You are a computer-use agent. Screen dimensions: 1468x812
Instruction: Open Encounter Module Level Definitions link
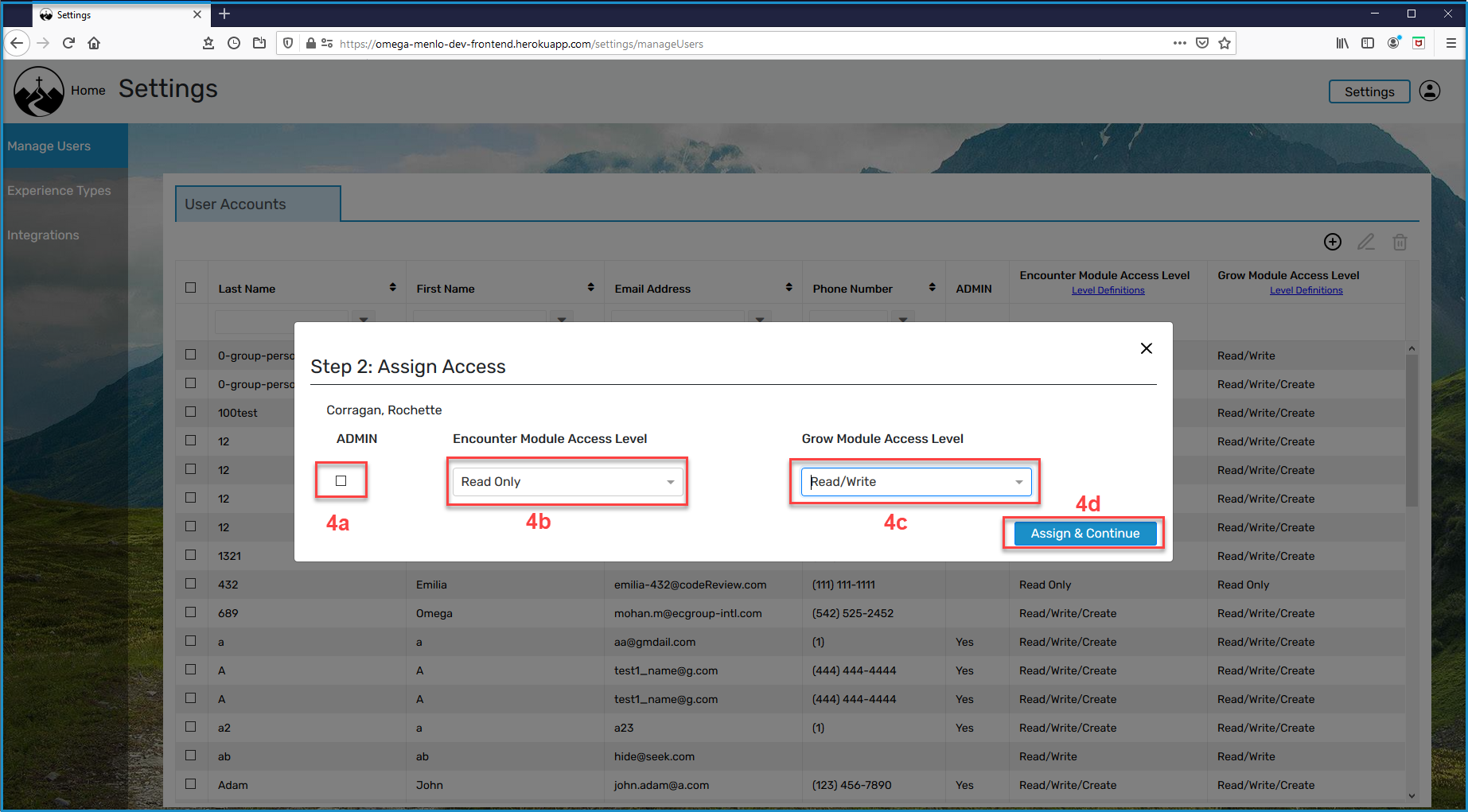coord(1108,290)
